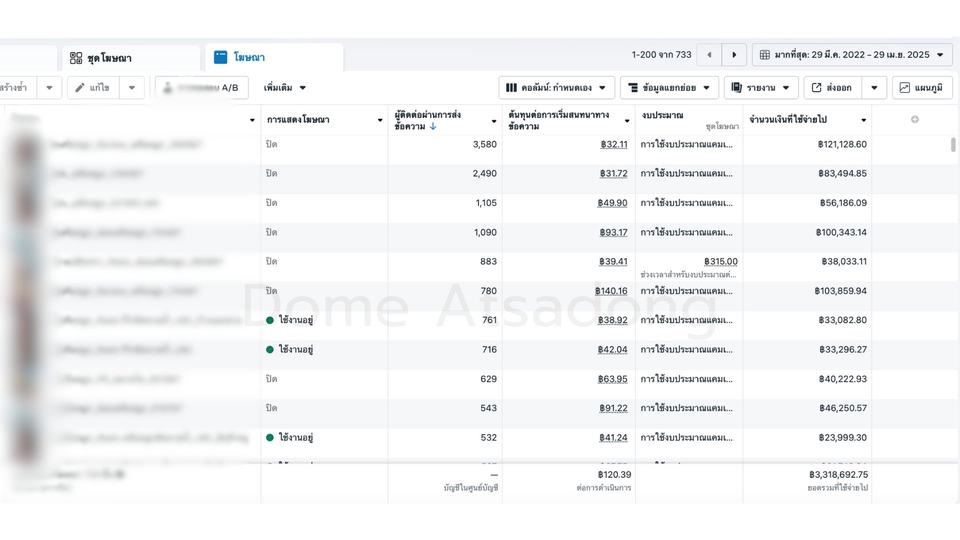Click active status ใช้งานอยู่ in 716 row
This screenshot has width=960, height=540.
290,350
